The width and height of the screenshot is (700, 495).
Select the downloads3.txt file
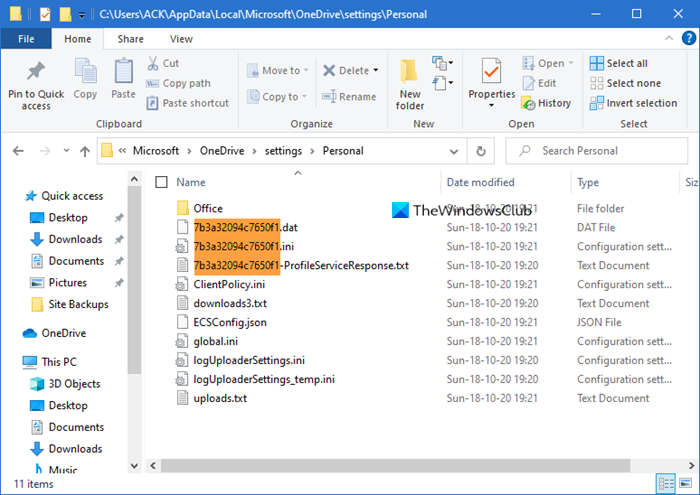230,304
